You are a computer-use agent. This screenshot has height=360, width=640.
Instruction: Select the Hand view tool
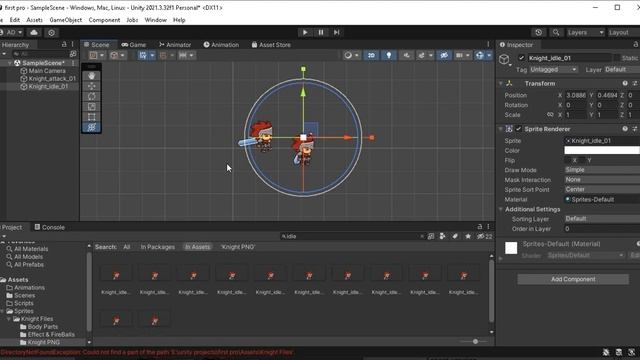(x=91, y=76)
